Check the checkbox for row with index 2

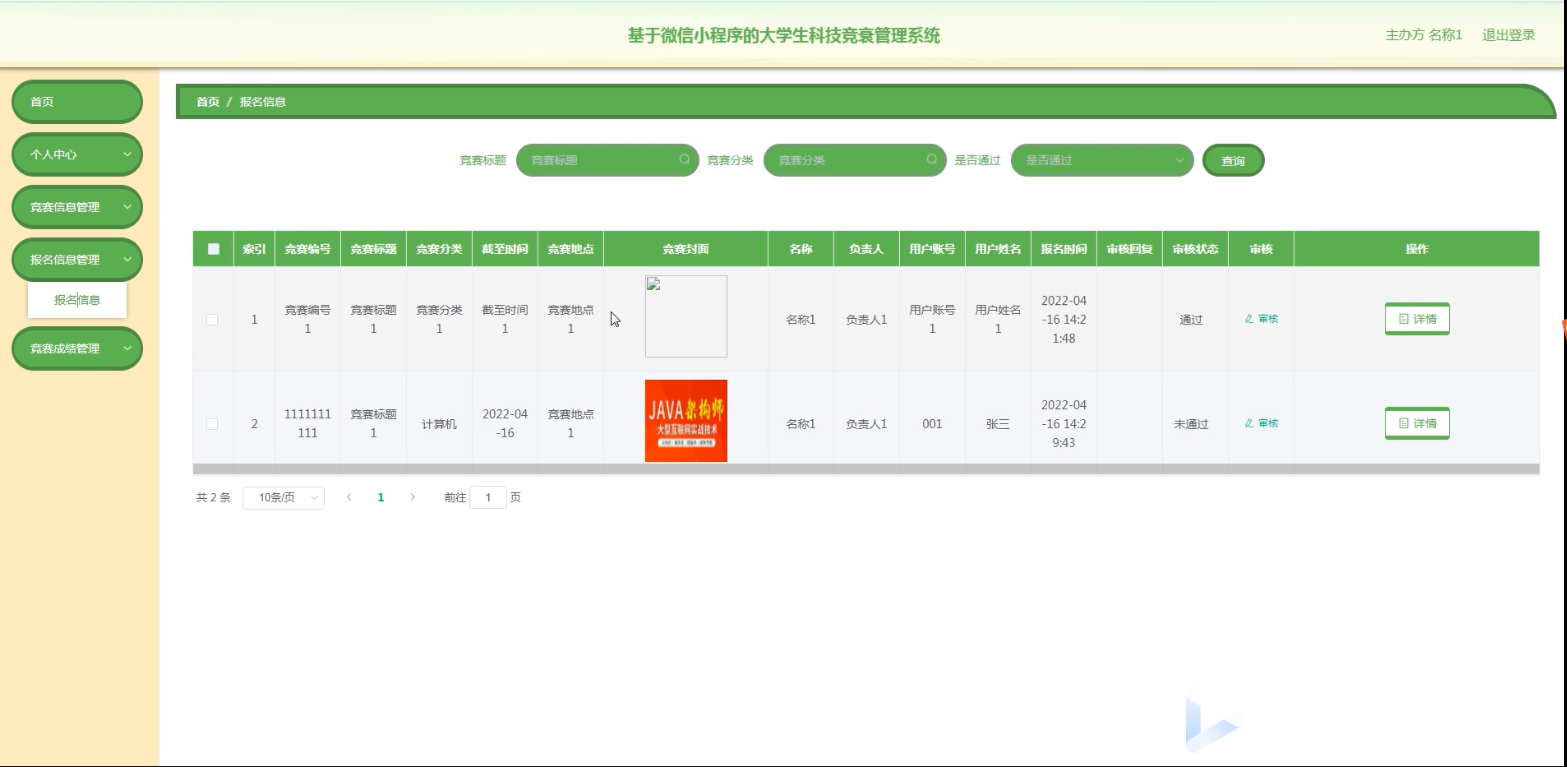212,424
